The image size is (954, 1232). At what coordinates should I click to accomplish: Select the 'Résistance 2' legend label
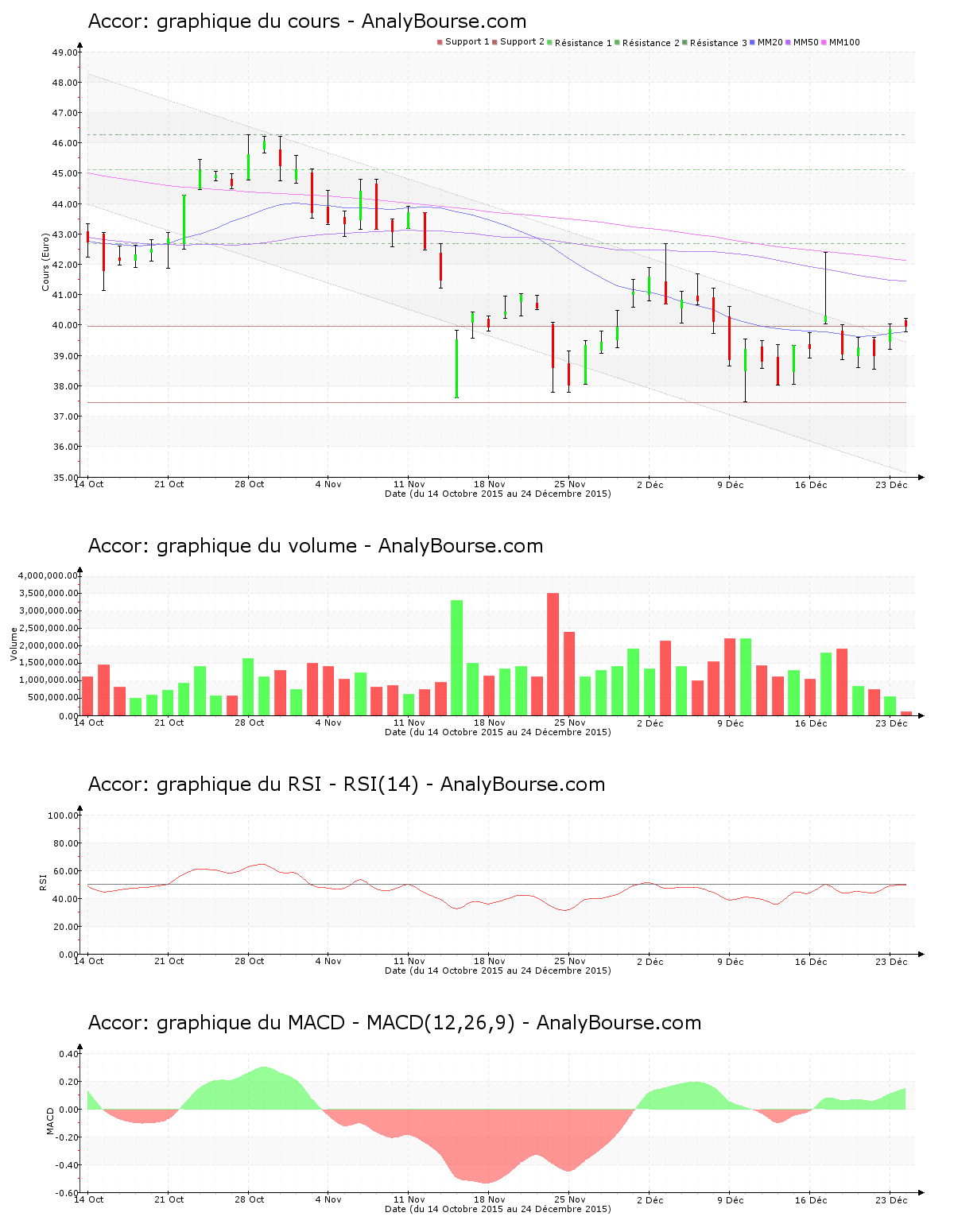click(651, 43)
